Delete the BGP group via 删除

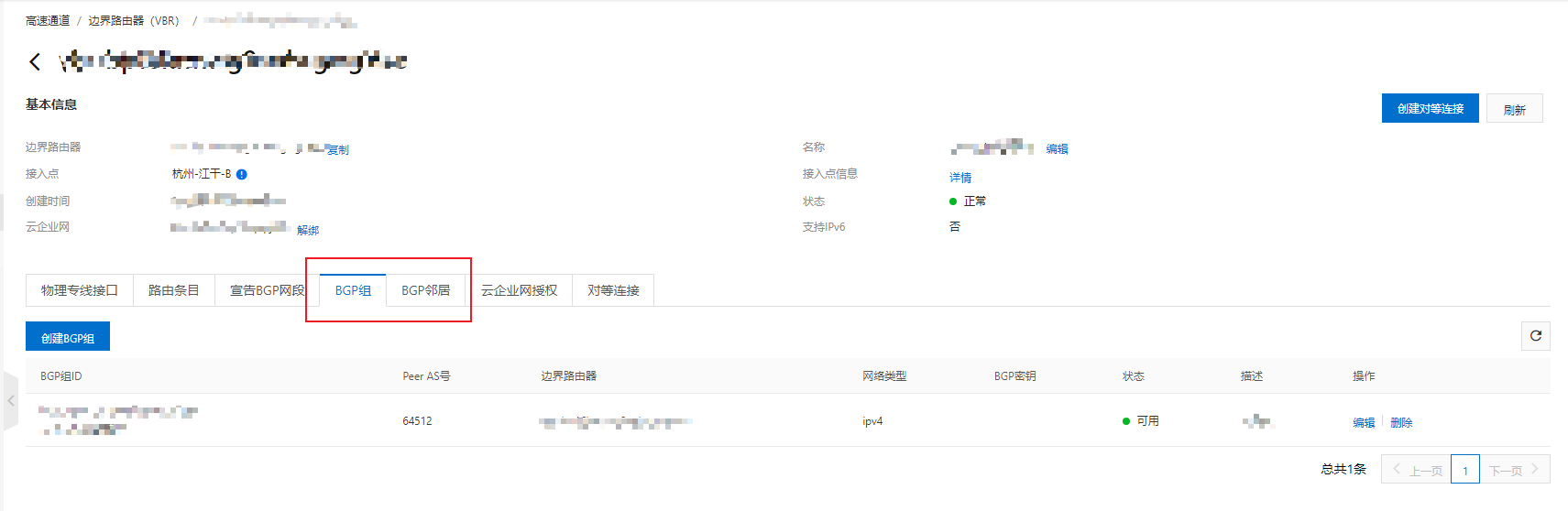tap(1401, 422)
